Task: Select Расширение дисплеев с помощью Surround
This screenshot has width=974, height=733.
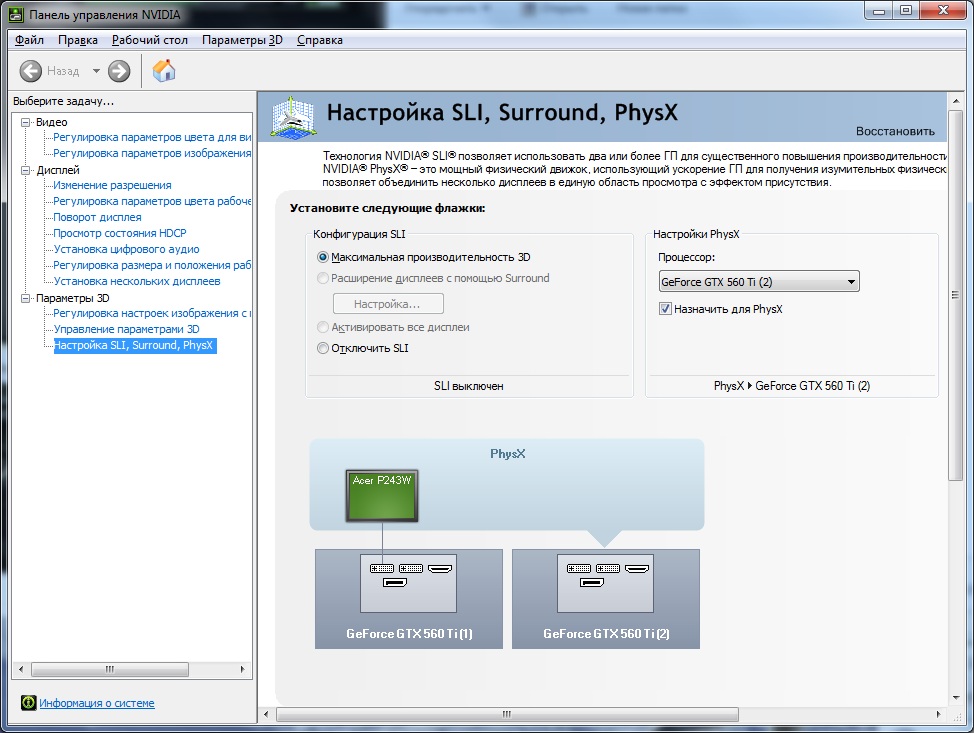Action: coord(323,278)
